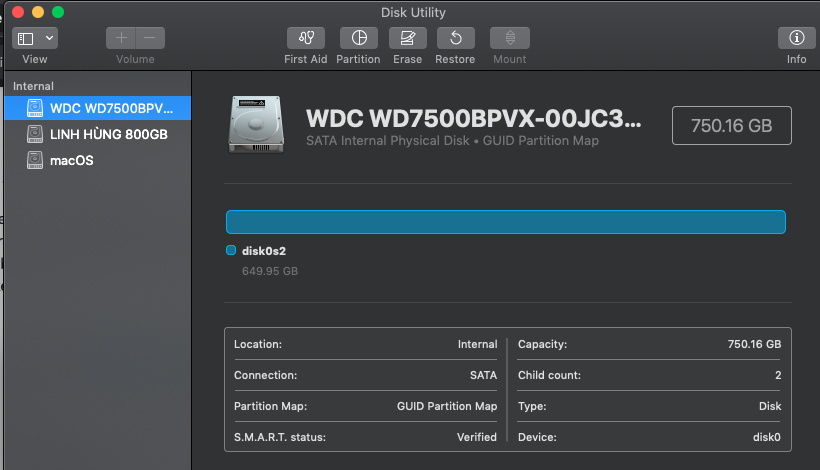
Task: Click the blue partition usage bar
Action: [x=506, y=222]
